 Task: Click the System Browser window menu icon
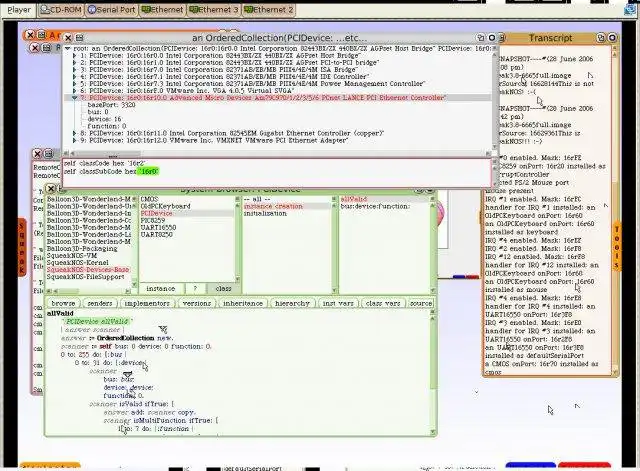pos(61,189)
